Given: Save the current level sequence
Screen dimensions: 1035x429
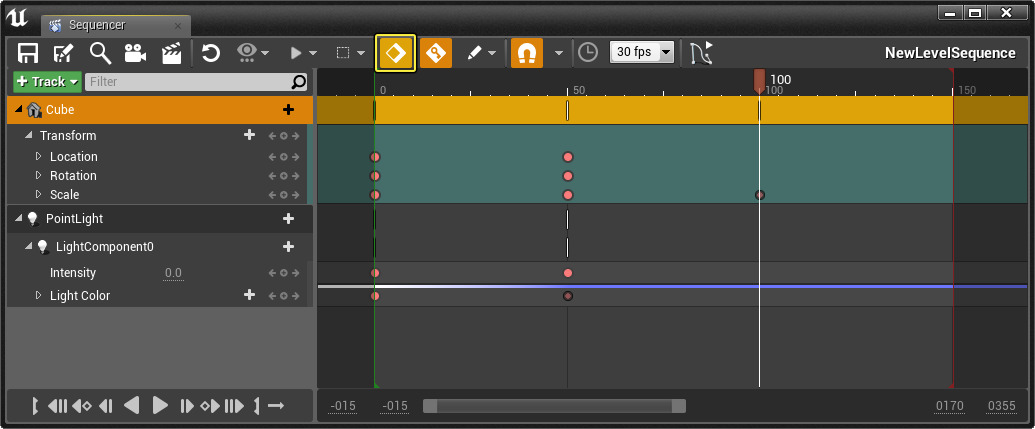Looking at the screenshot, I should [x=28, y=53].
